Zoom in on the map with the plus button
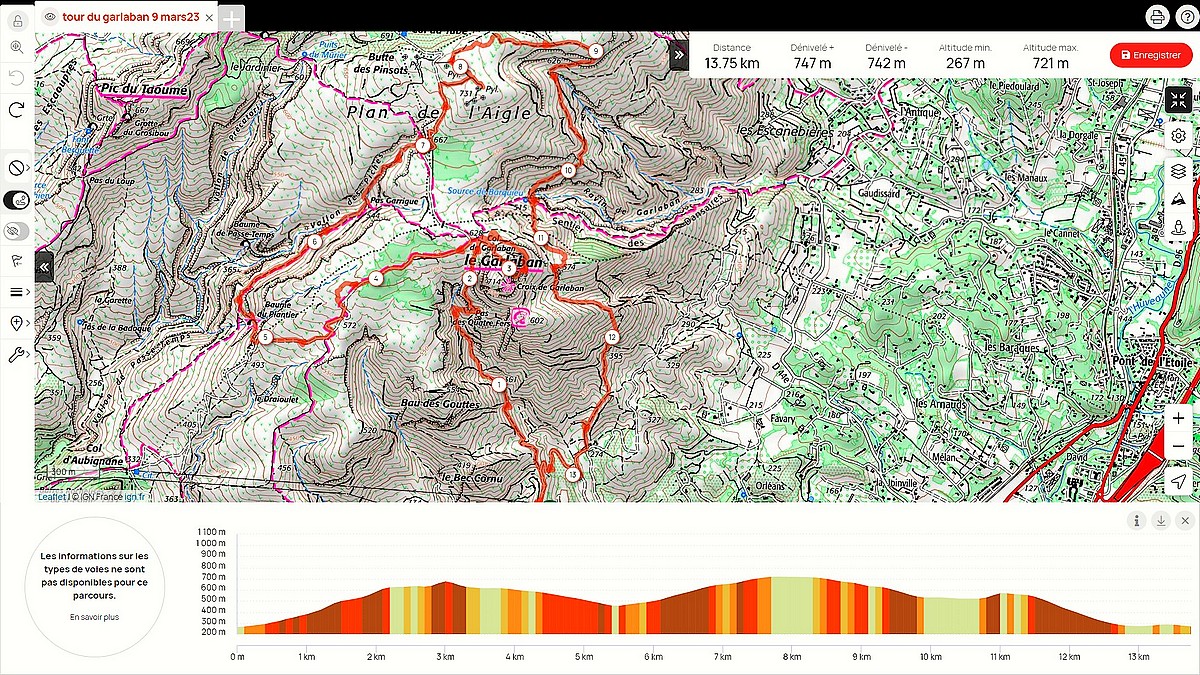1200x675 pixels. [1180, 418]
